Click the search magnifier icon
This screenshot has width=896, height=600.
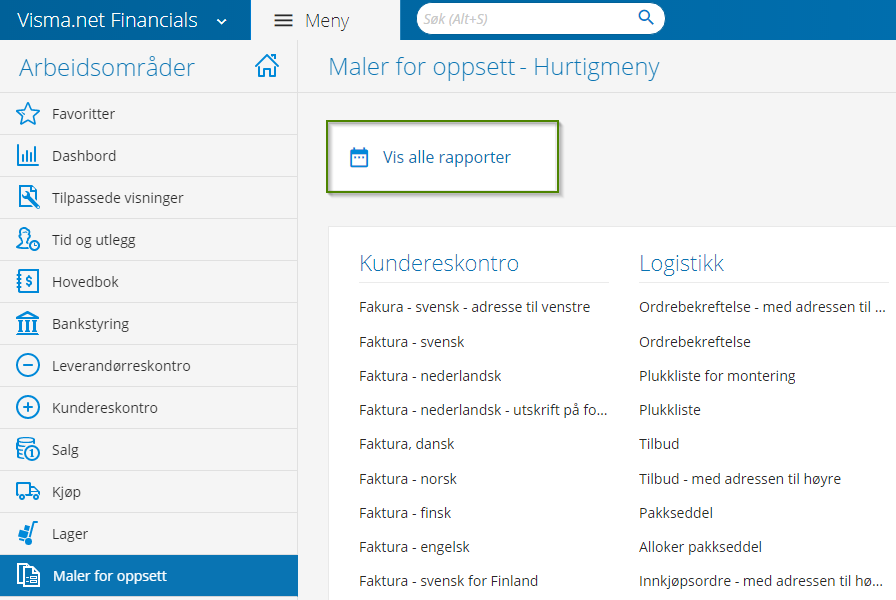pyautogui.click(x=646, y=18)
